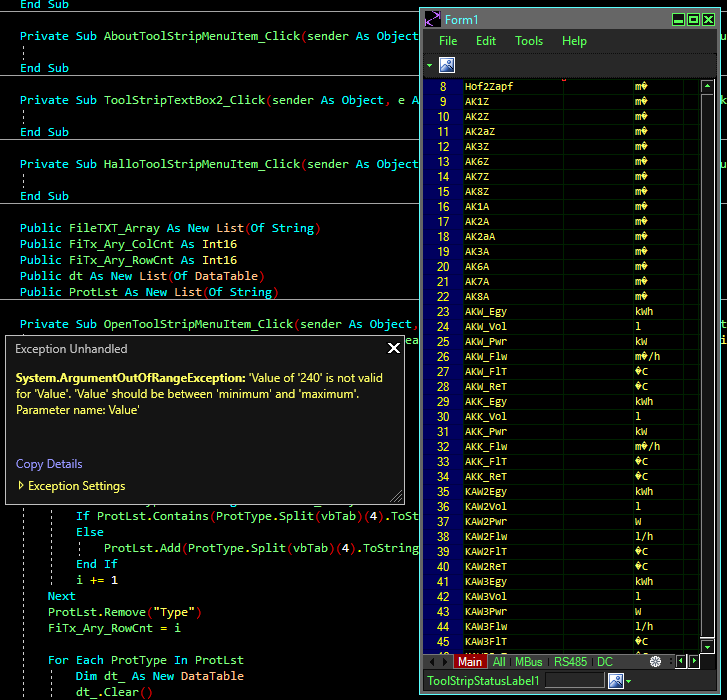
Task: Click the vertical scrollbar's down arrow in Form1
Action: tap(707, 647)
